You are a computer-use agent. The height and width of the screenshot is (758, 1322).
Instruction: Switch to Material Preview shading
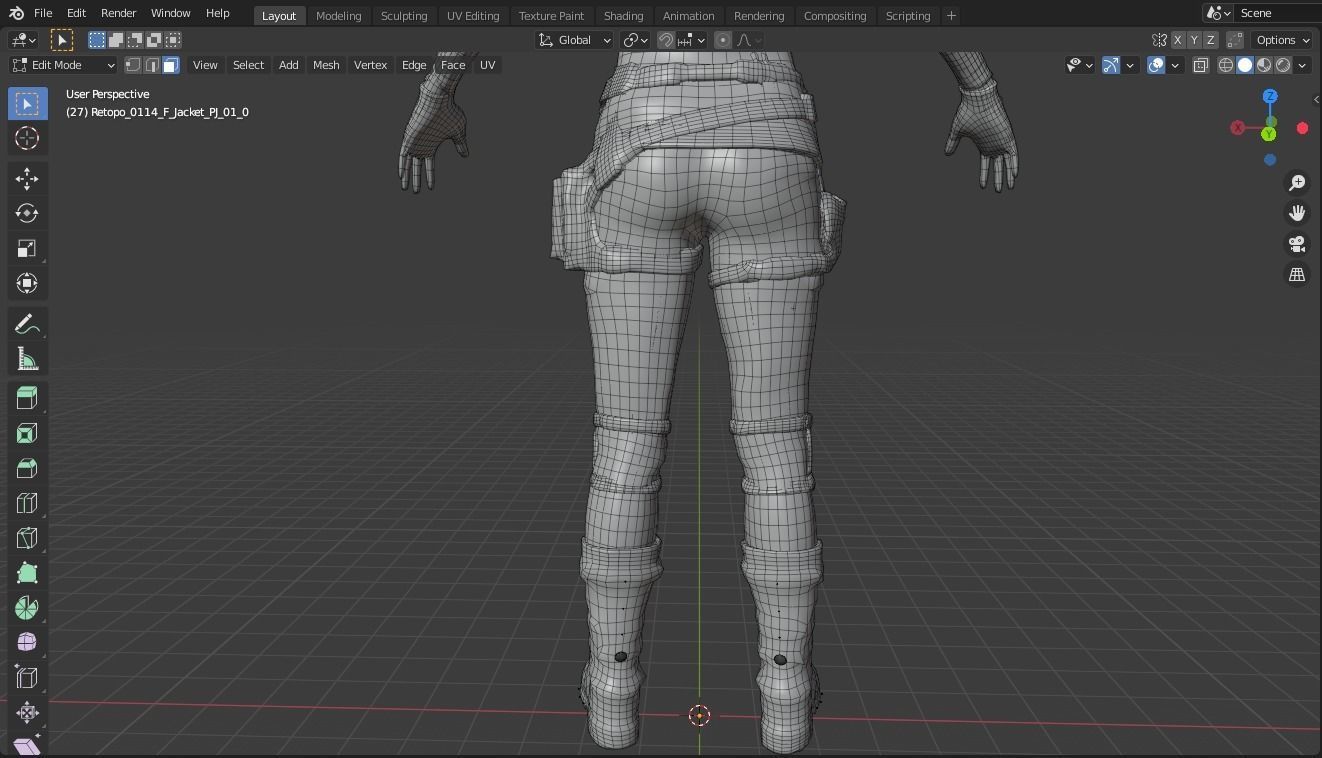point(1264,65)
